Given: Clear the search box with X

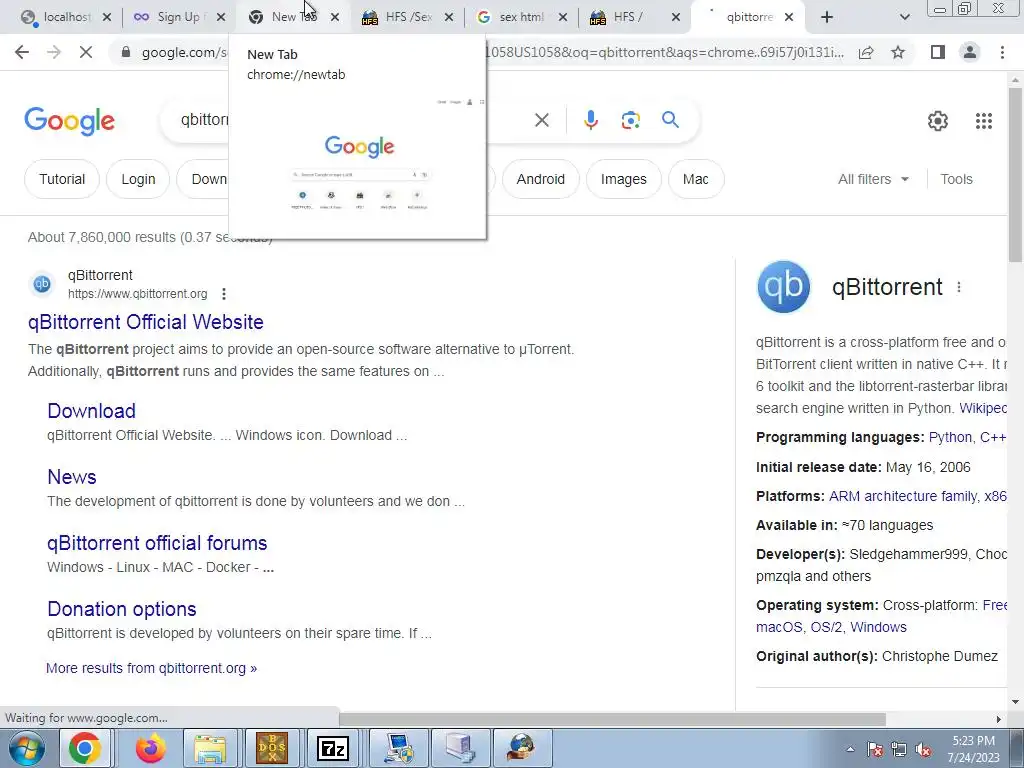Looking at the screenshot, I should point(541,120).
